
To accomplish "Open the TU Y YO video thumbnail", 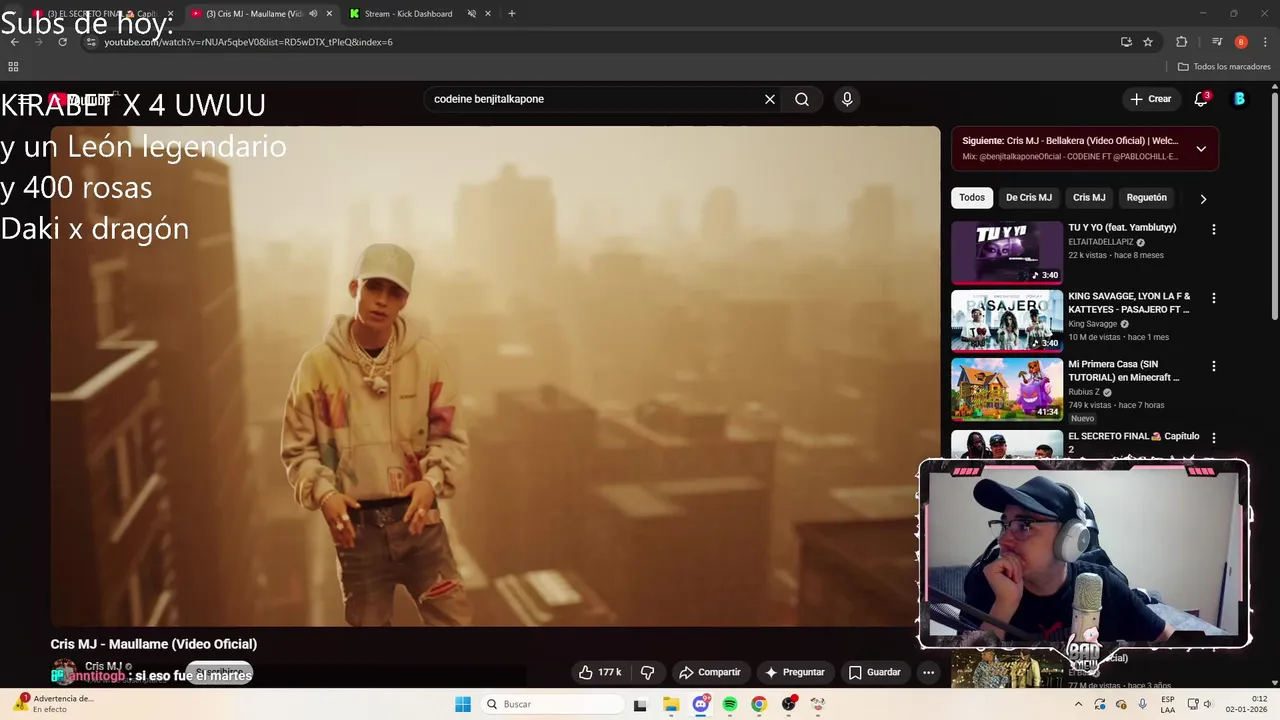I will click(x=1007, y=252).
